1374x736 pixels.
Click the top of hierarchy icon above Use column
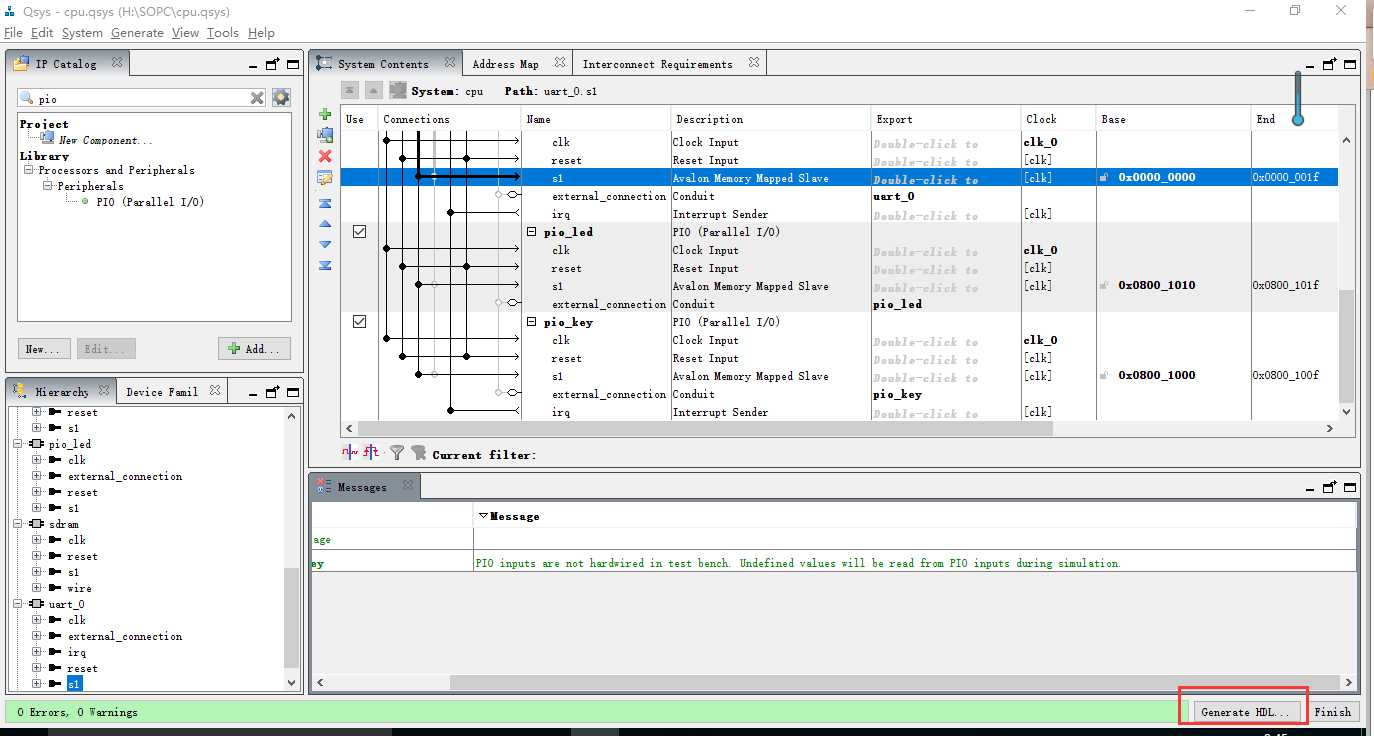(350, 90)
